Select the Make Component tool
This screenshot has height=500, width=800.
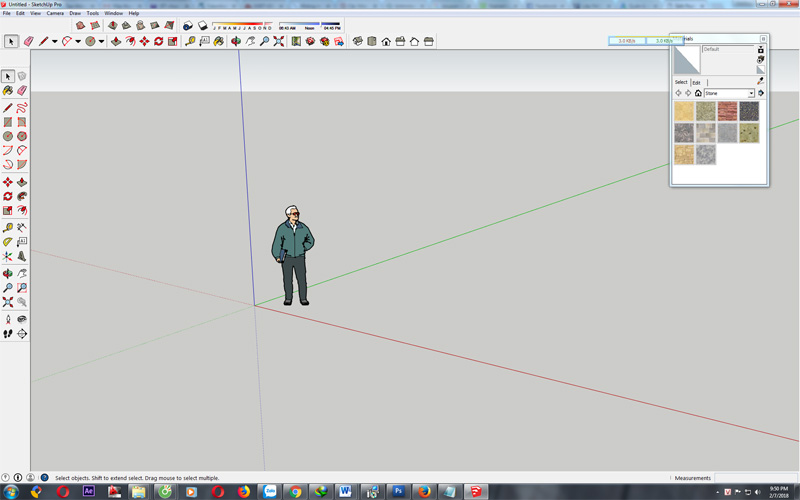[x=22, y=76]
